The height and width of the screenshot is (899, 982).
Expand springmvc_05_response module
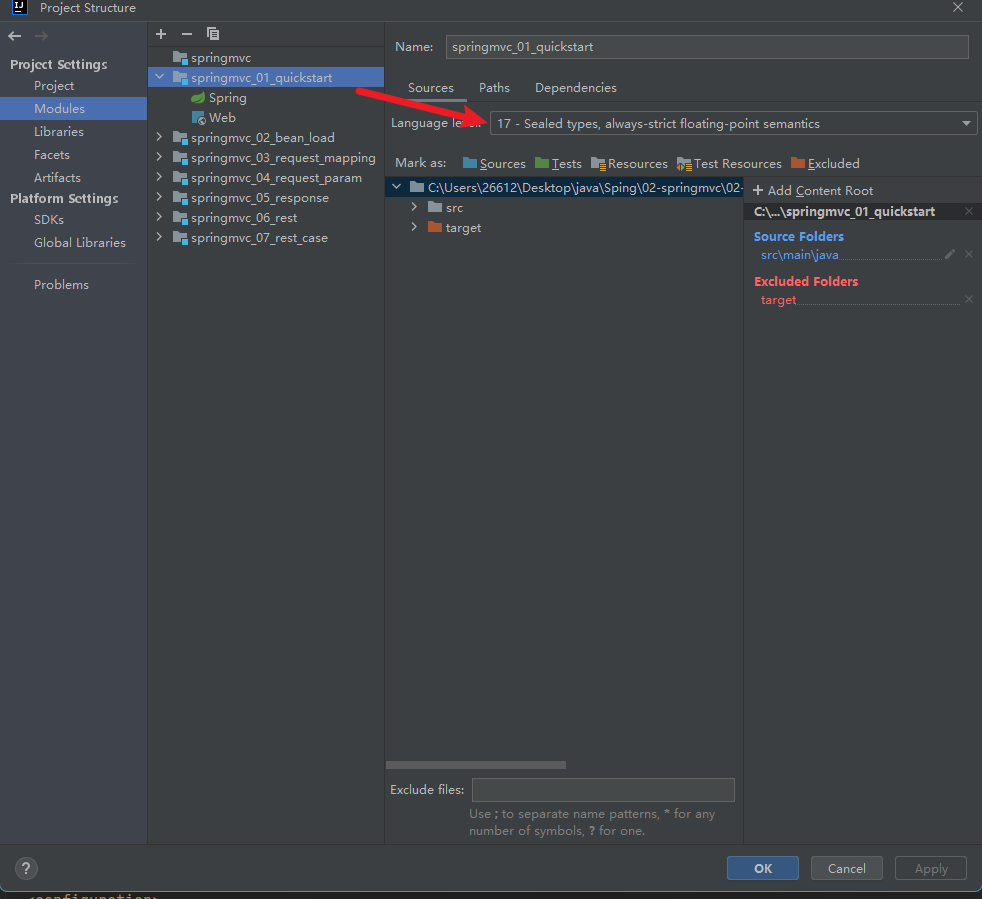pyautogui.click(x=159, y=197)
